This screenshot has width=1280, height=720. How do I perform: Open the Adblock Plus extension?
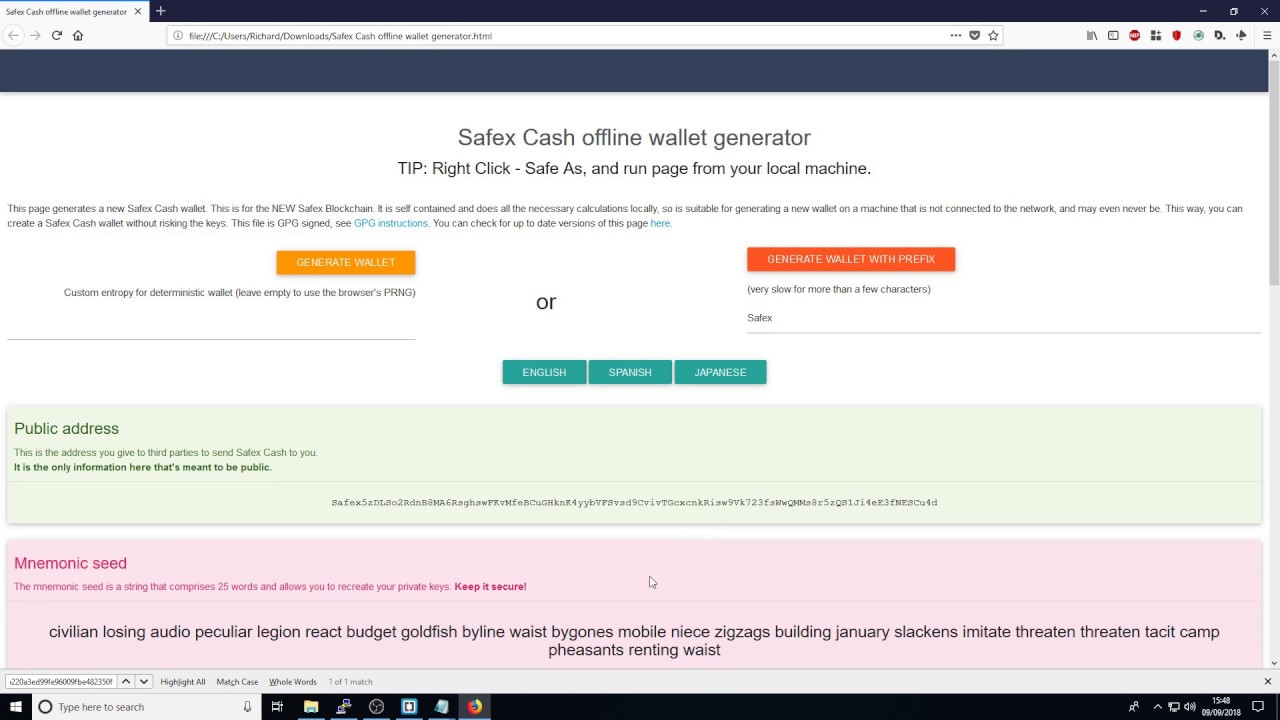point(1134,35)
